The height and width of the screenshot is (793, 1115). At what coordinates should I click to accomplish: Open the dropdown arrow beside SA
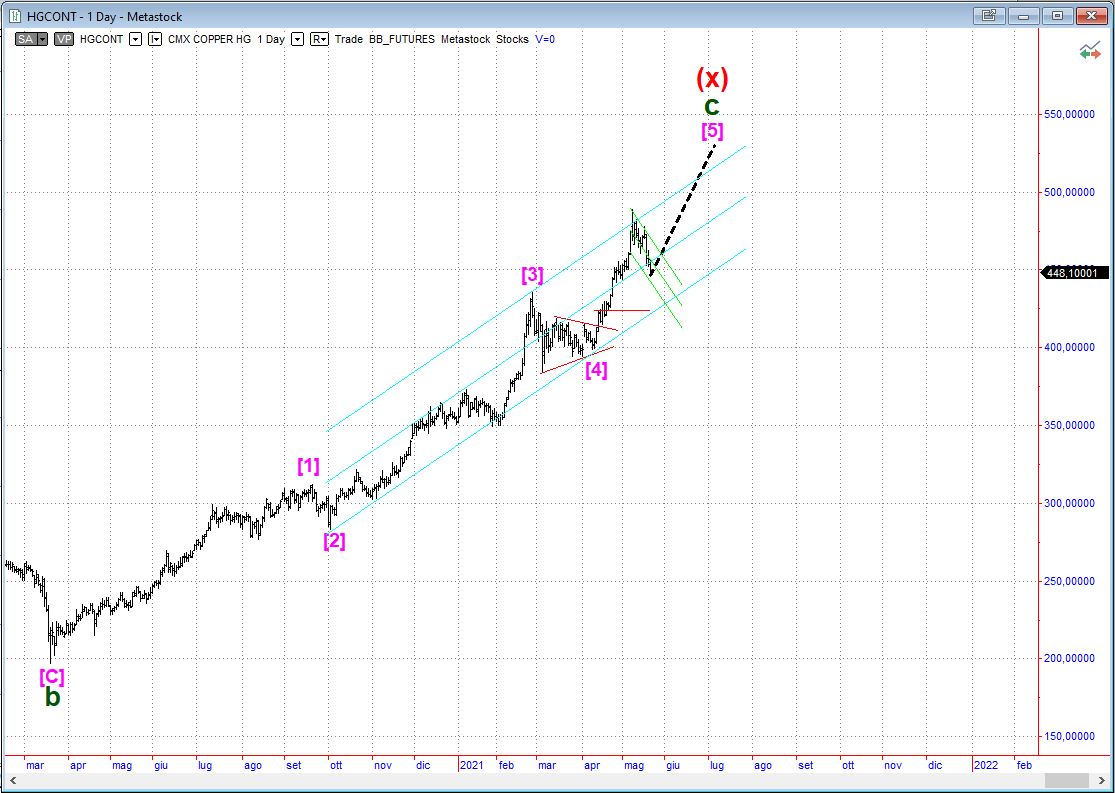(43, 40)
